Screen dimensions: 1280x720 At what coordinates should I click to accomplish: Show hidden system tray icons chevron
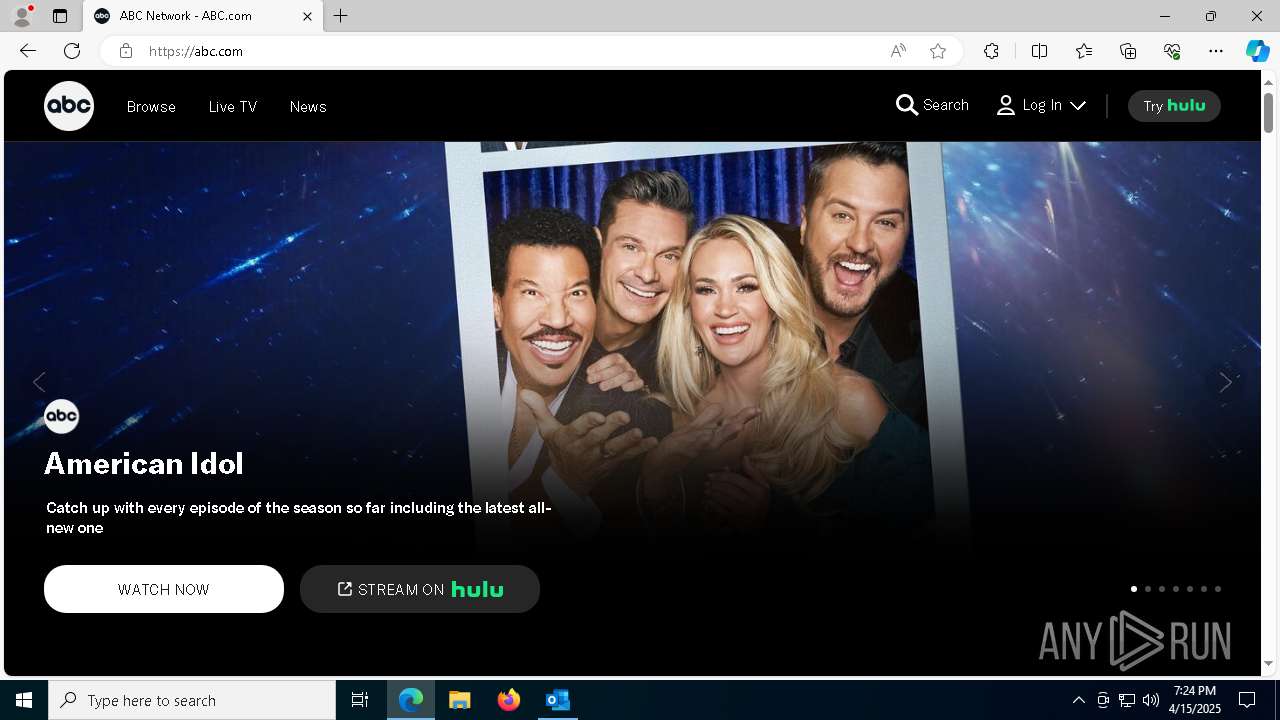click(1078, 700)
